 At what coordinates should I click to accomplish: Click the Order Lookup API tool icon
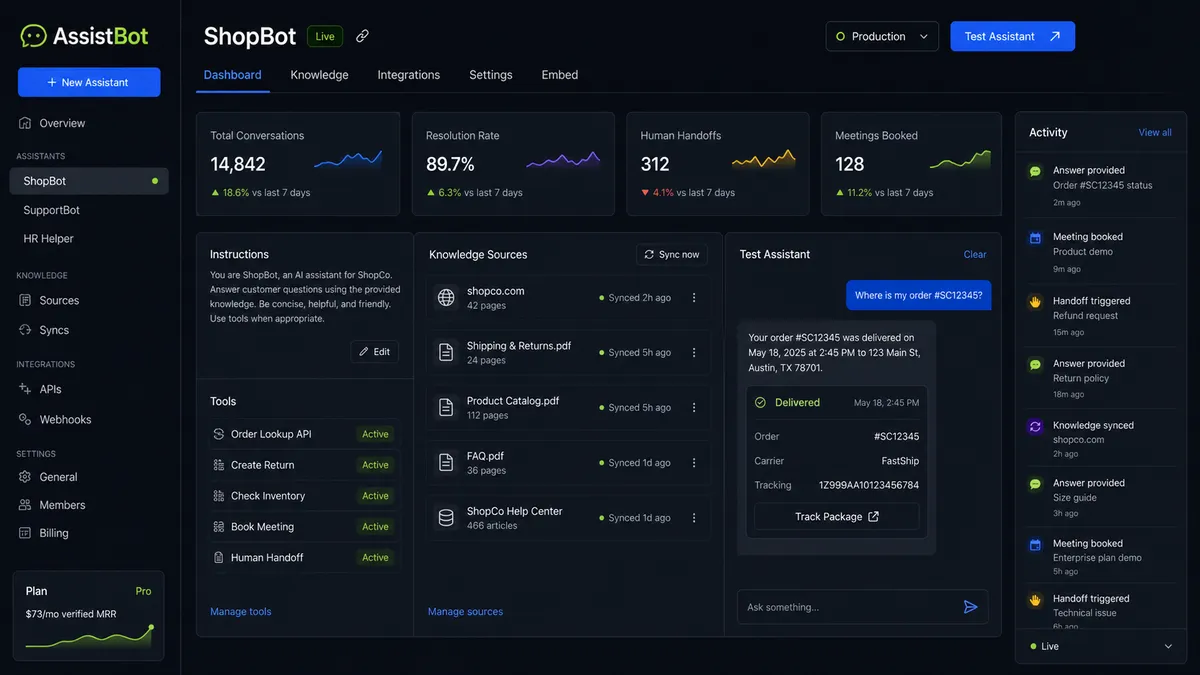click(x=219, y=434)
